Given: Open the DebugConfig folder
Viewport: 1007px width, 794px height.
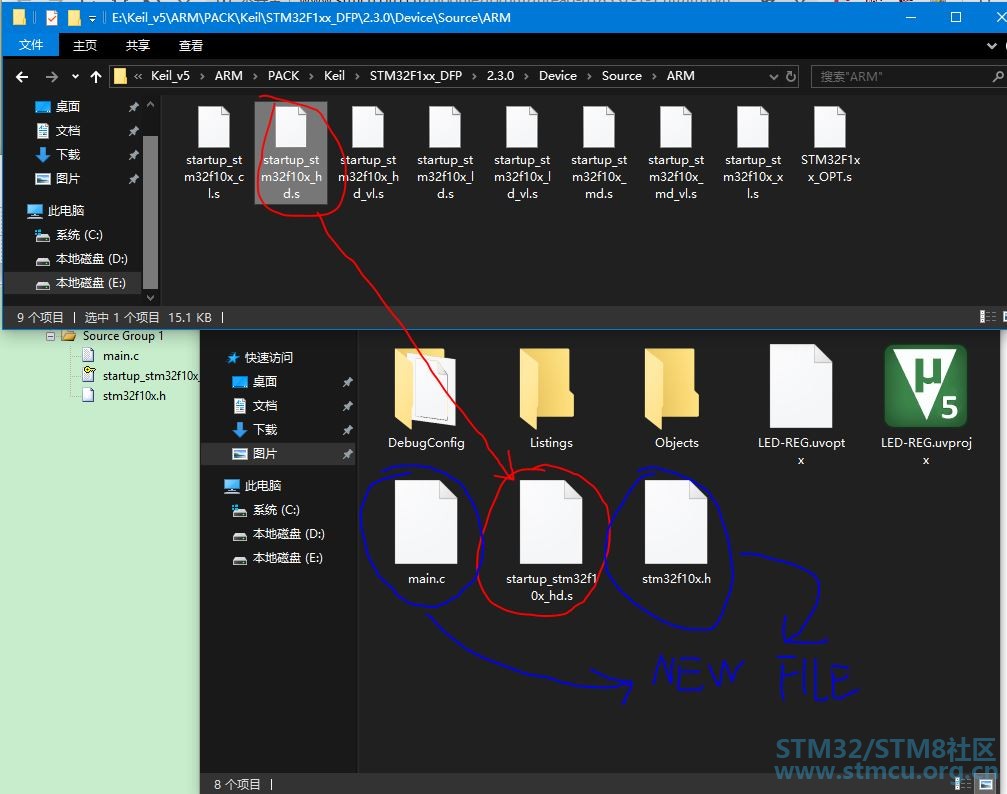Looking at the screenshot, I should click(426, 398).
